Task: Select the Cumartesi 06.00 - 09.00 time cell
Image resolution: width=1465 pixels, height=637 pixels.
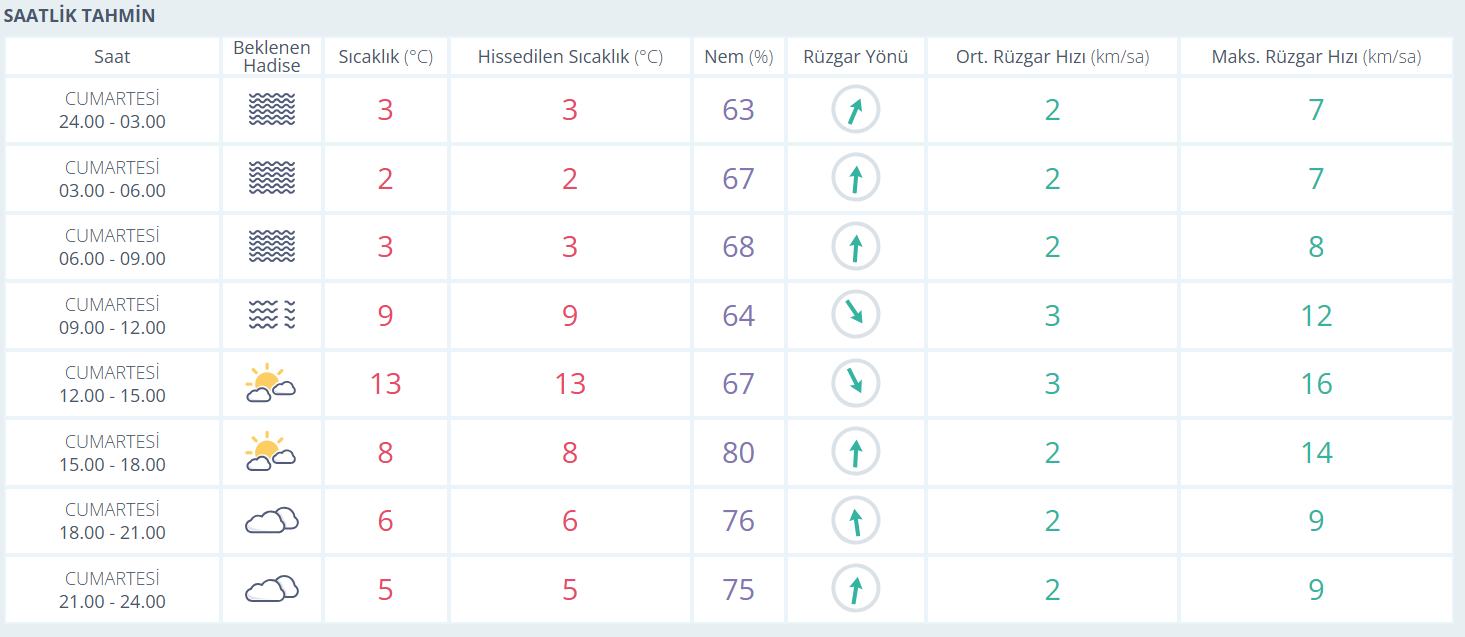Action: click(x=112, y=247)
